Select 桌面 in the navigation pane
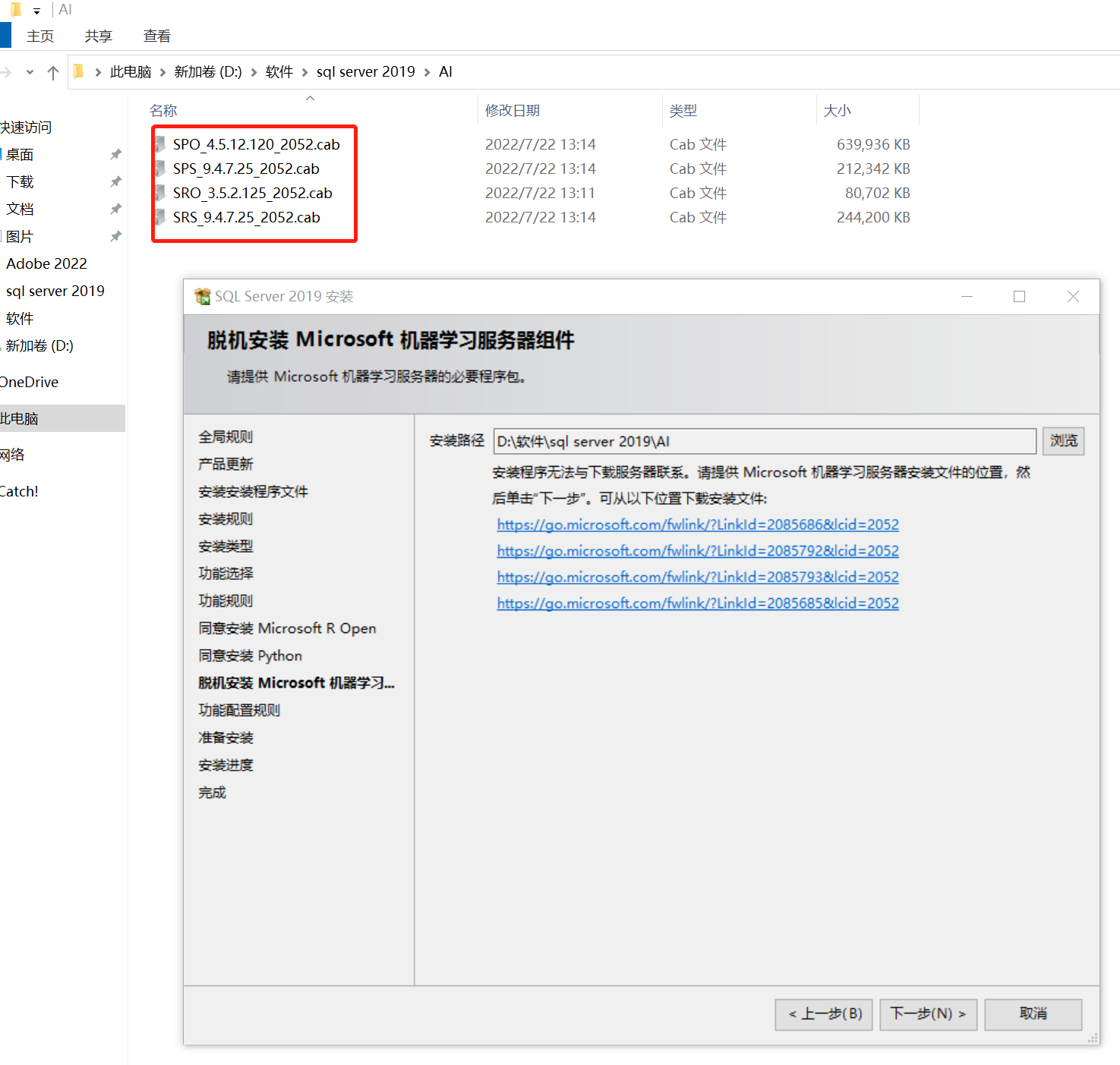1120x1065 pixels. pos(20,155)
